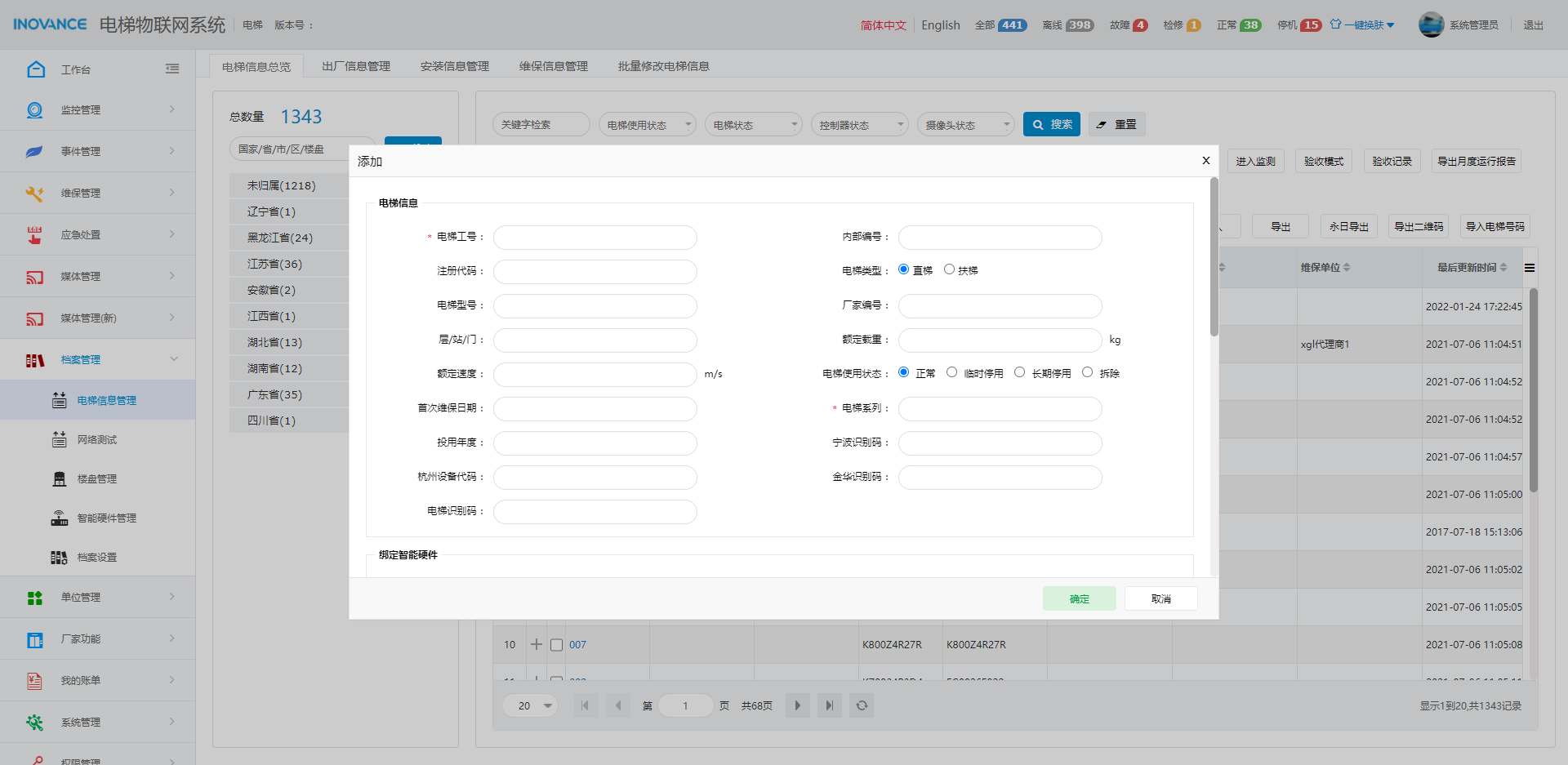This screenshot has width=1568, height=765.
Task: Click the emergency handling SOS icon
Action: click(34, 235)
